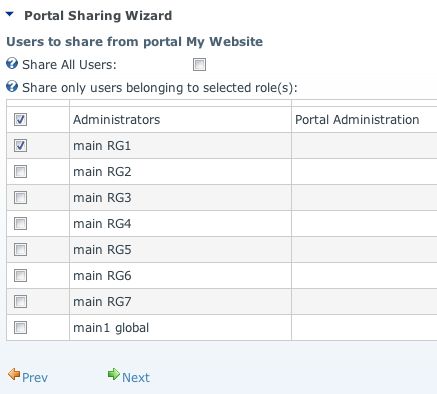The height and width of the screenshot is (394, 437).
Task: Collapse the Portal Sharing Wizard section
Action: 9,14
